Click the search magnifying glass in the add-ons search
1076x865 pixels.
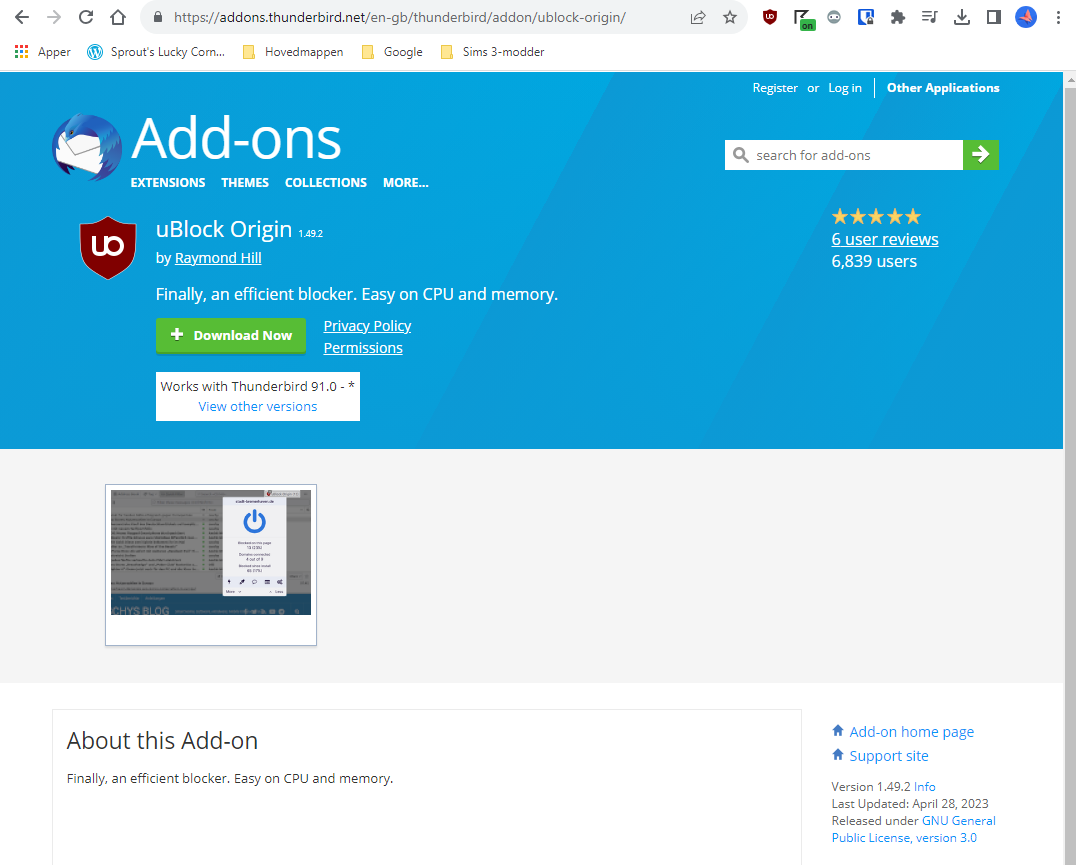point(741,155)
